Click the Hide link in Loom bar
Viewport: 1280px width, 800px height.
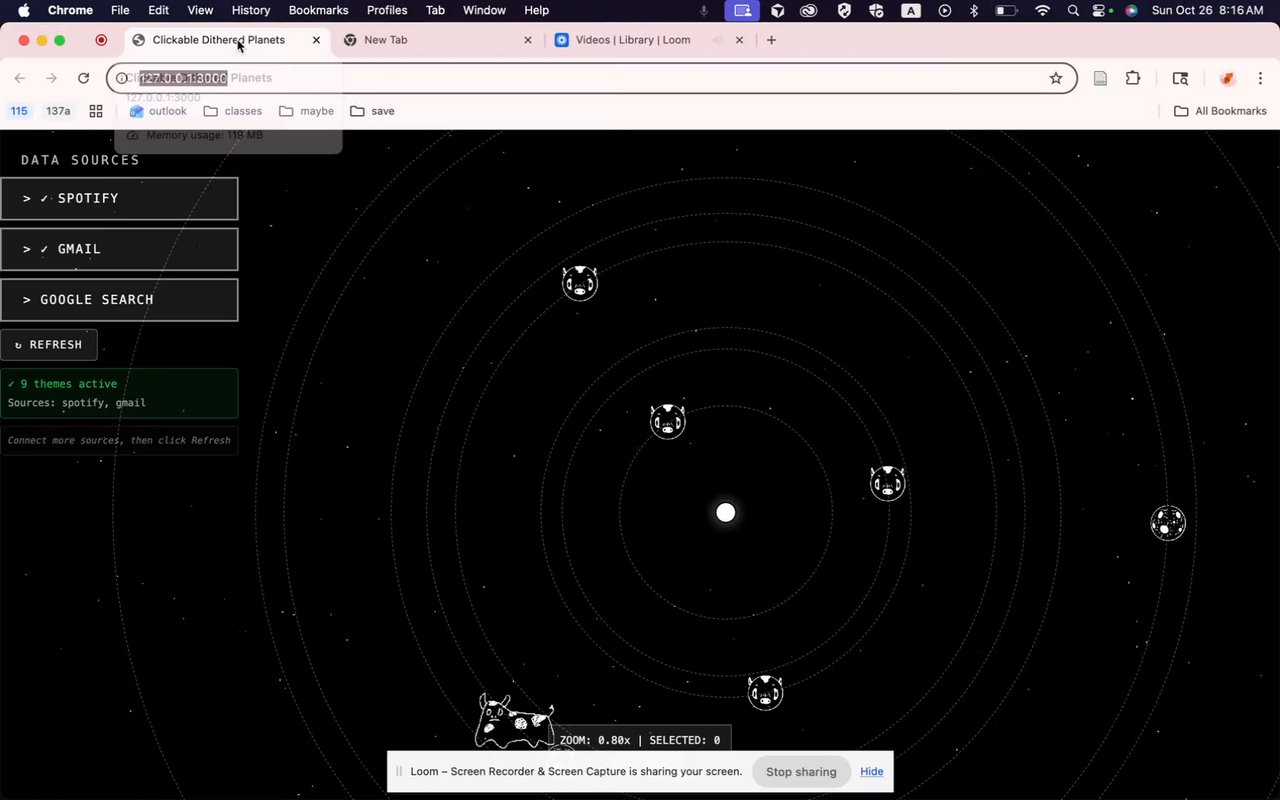(x=872, y=771)
